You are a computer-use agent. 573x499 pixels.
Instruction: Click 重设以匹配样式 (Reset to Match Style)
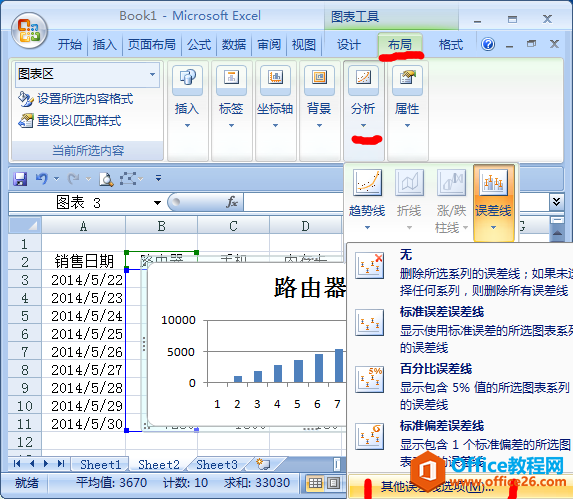pos(69,121)
